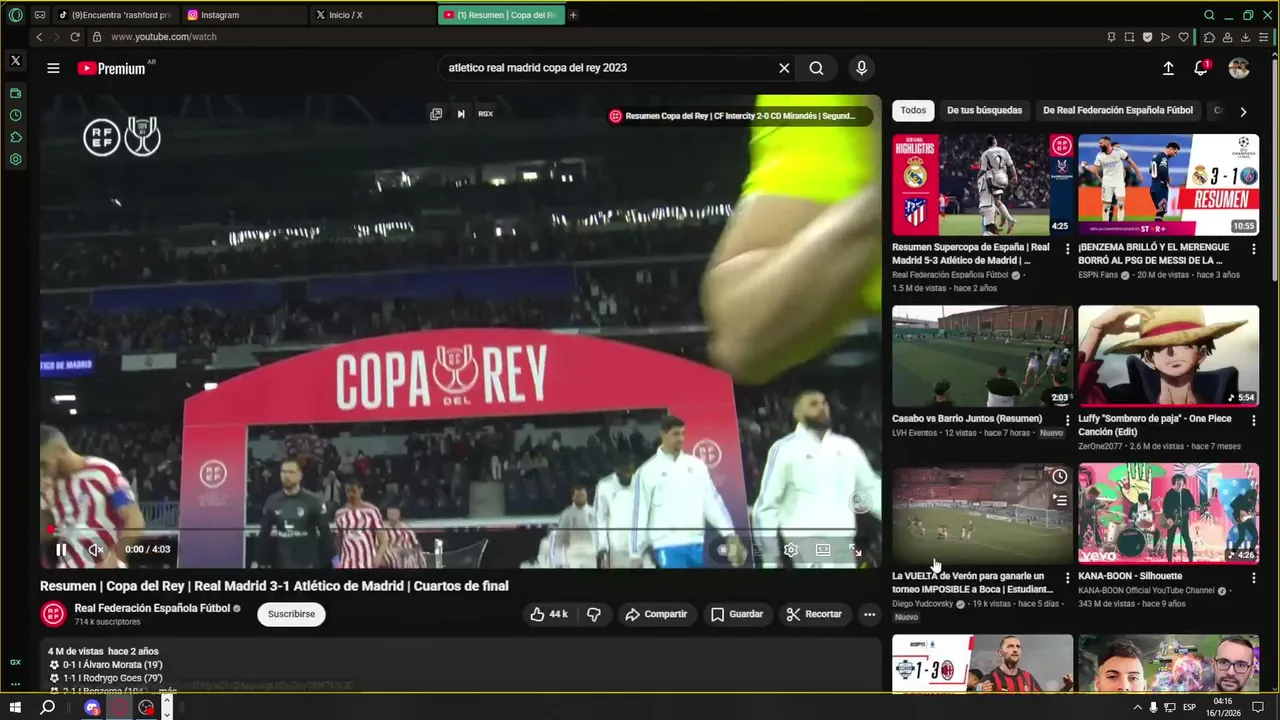1280x720 pixels.
Task: Pause the video playback
Action: [61, 549]
